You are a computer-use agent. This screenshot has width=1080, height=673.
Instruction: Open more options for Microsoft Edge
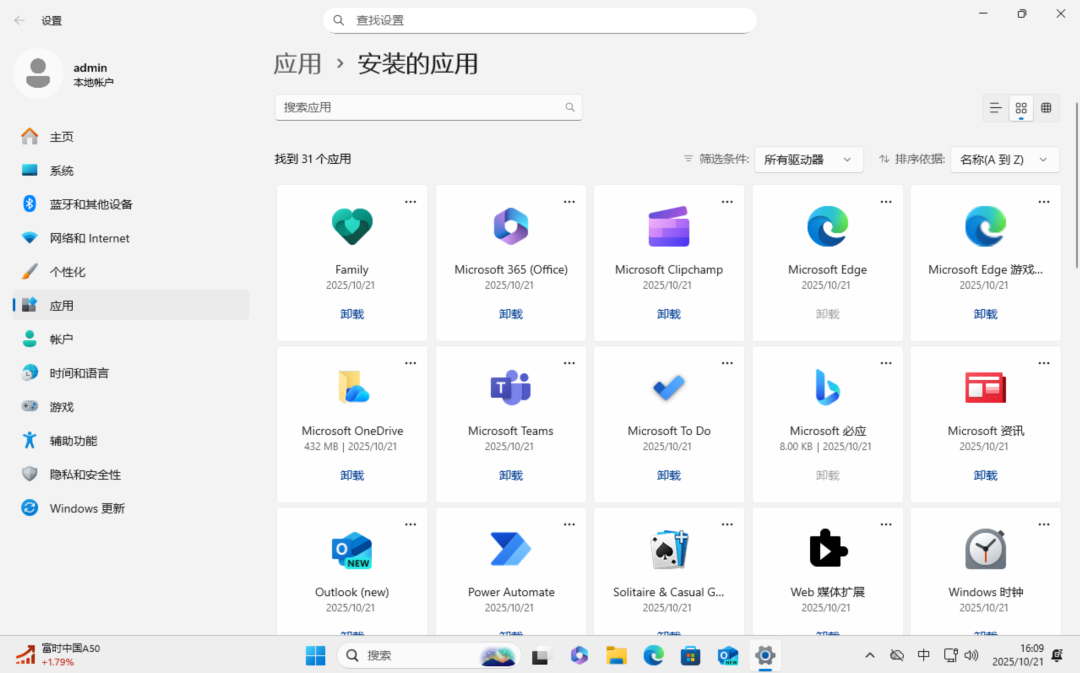[886, 202]
